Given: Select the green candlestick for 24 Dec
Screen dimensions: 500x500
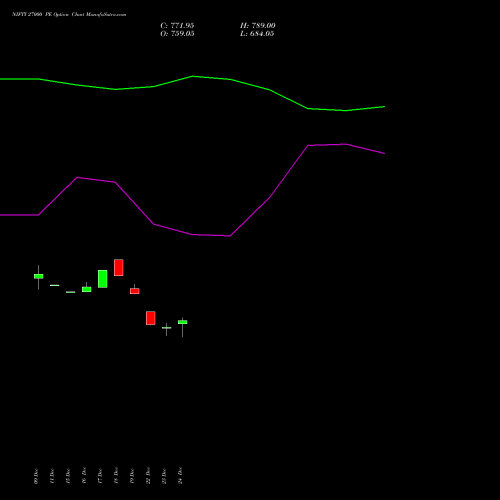Looking at the screenshot, I should click(182, 322).
